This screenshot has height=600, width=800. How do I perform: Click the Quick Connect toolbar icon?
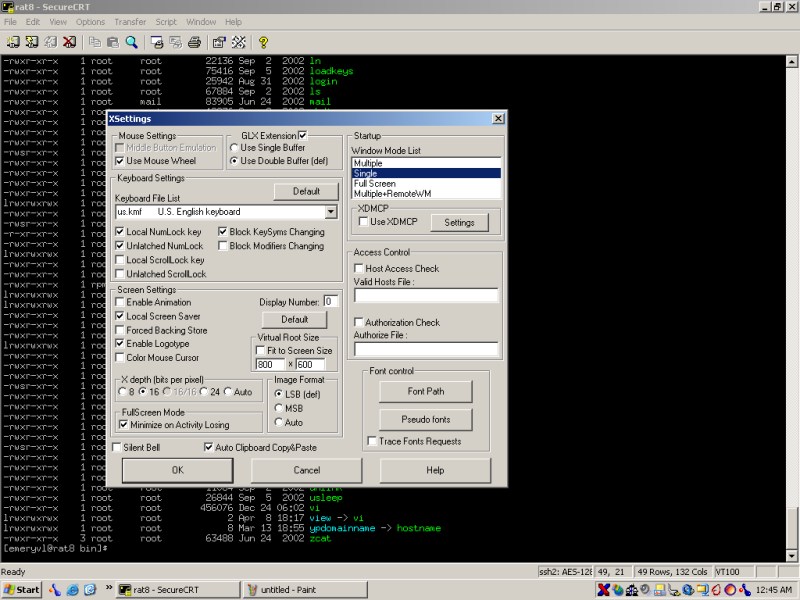coord(32,42)
